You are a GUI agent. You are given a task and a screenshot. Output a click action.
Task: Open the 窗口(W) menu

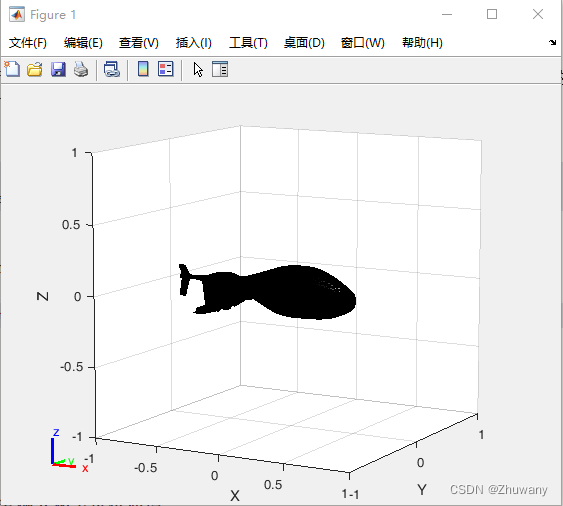click(362, 43)
